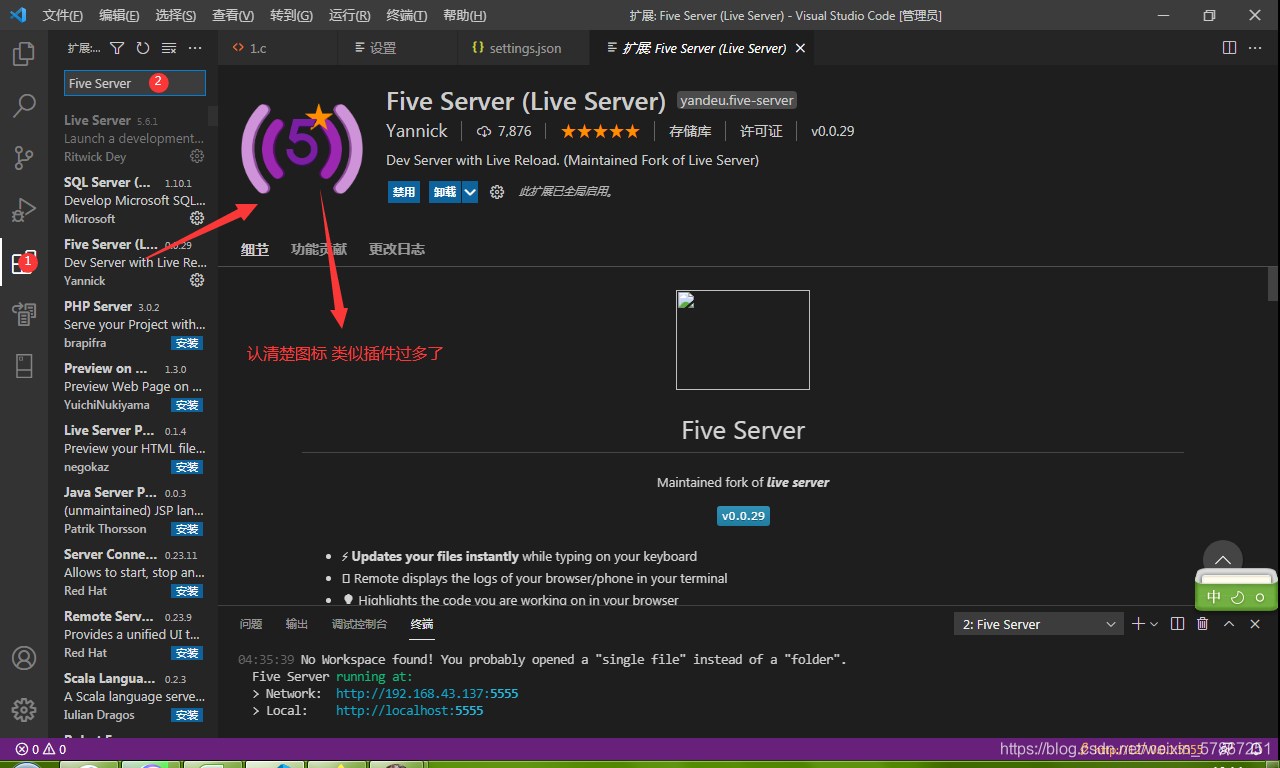Image resolution: width=1280 pixels, height=768 pixels.
Task: Click the scroll-to-top arrow button
Action: pyautogui.click(x=1222, y=560)
